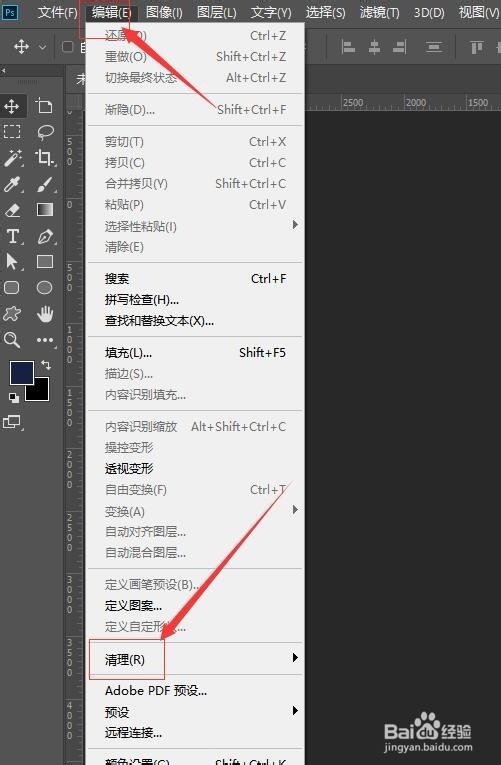Image resolution: width=501 pixels, height=765 pixels.
Task: Open the 3D(D) menu
Action: tap(429, 12)
